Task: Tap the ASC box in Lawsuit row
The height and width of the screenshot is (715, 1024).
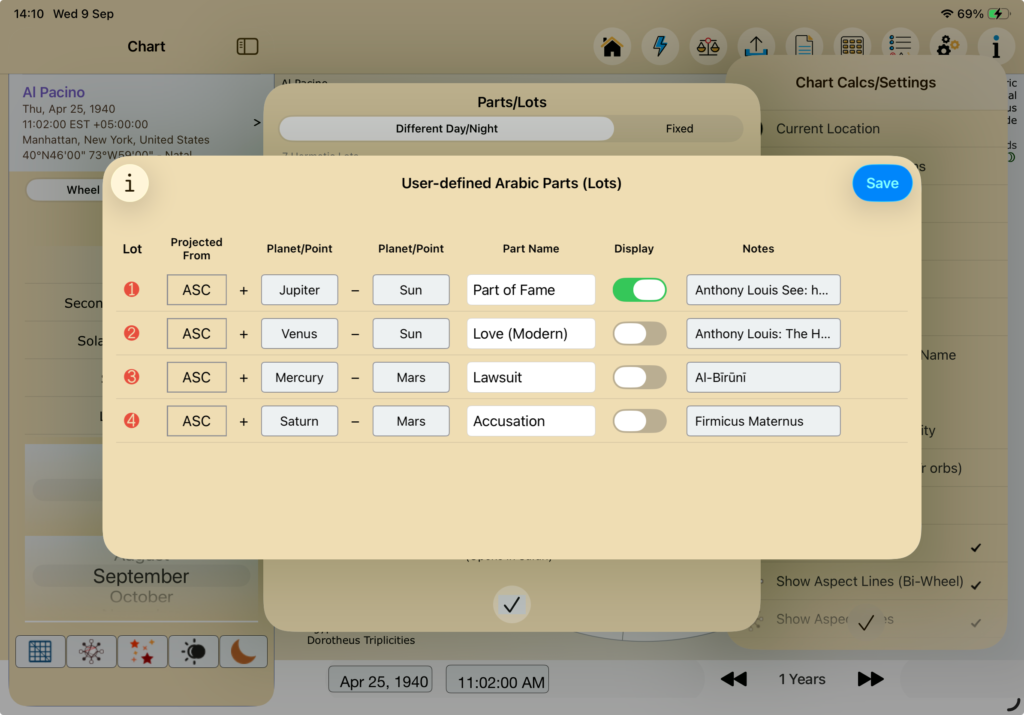Action: point(197,377)
